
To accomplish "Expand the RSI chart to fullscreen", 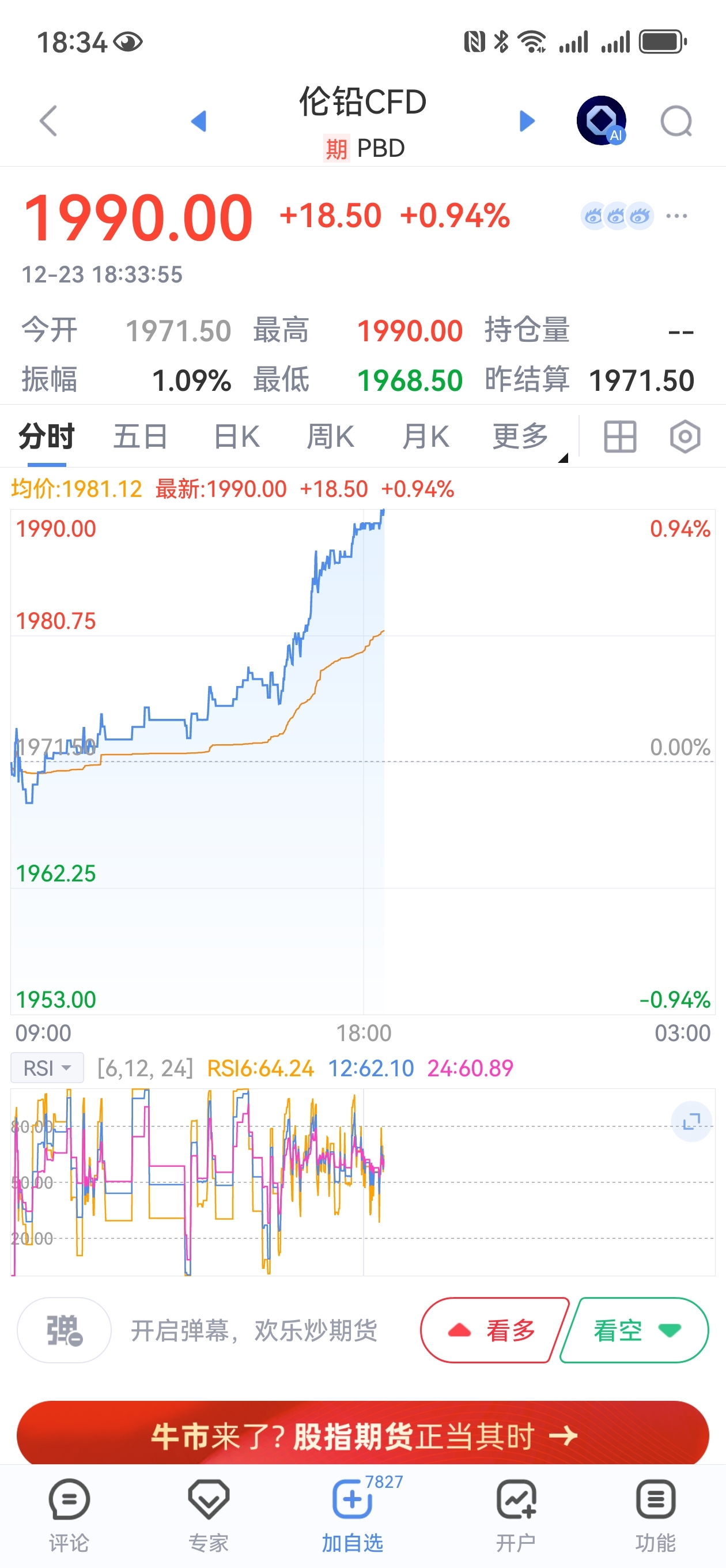I will [x=691, y=1121].
